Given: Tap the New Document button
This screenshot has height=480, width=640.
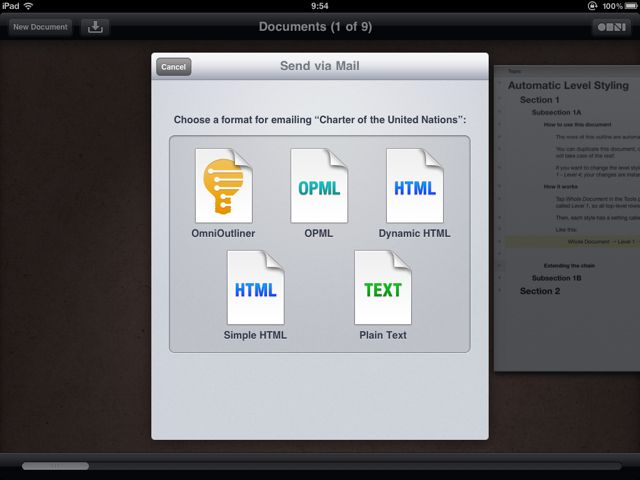Looking at the screenshot, I should point(40,27).
